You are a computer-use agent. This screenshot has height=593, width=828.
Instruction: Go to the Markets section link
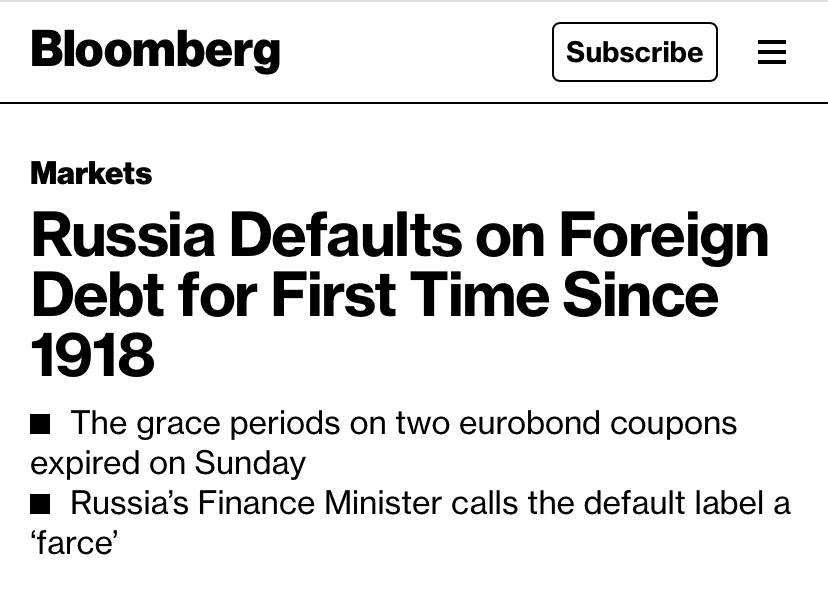coord(91,173)
